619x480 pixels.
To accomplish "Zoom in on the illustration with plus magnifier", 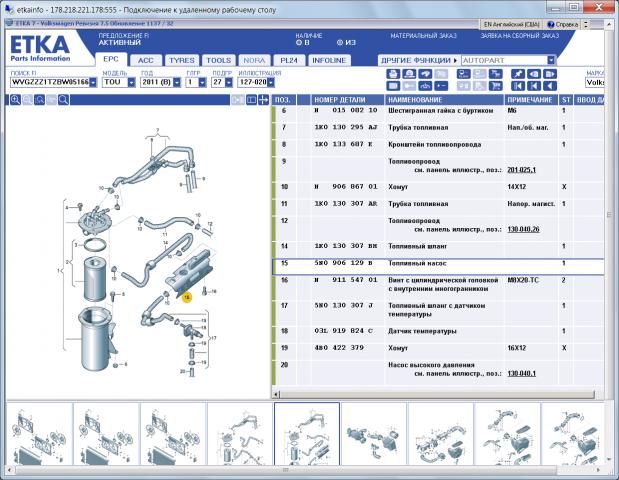I will tap(15, 100).
